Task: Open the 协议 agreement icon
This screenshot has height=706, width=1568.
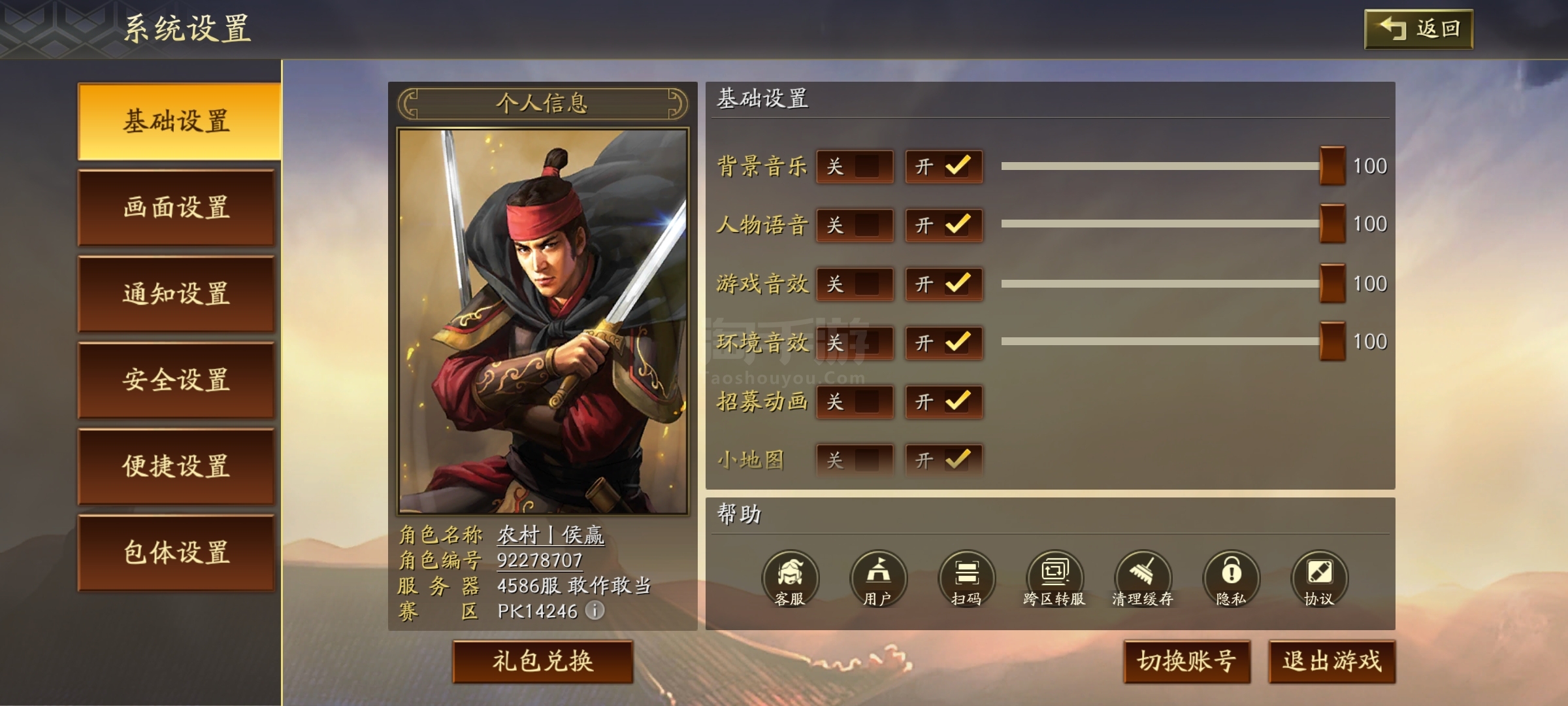Action: tap(1319, 578)
